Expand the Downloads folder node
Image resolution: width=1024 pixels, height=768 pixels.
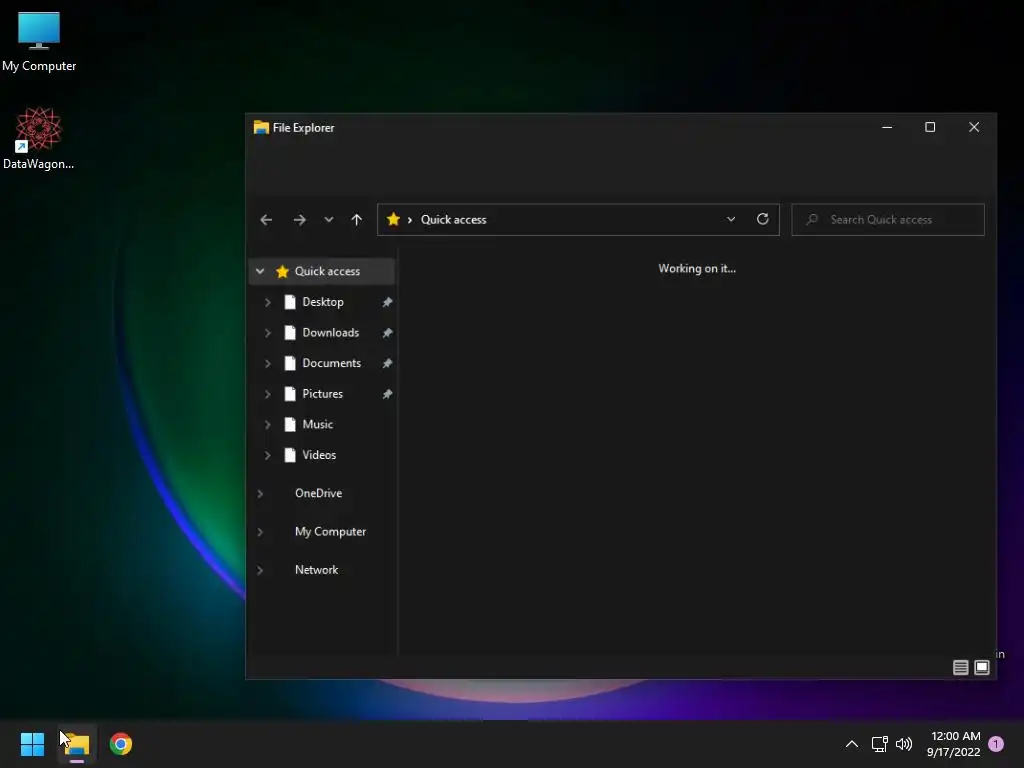point(267,333)
